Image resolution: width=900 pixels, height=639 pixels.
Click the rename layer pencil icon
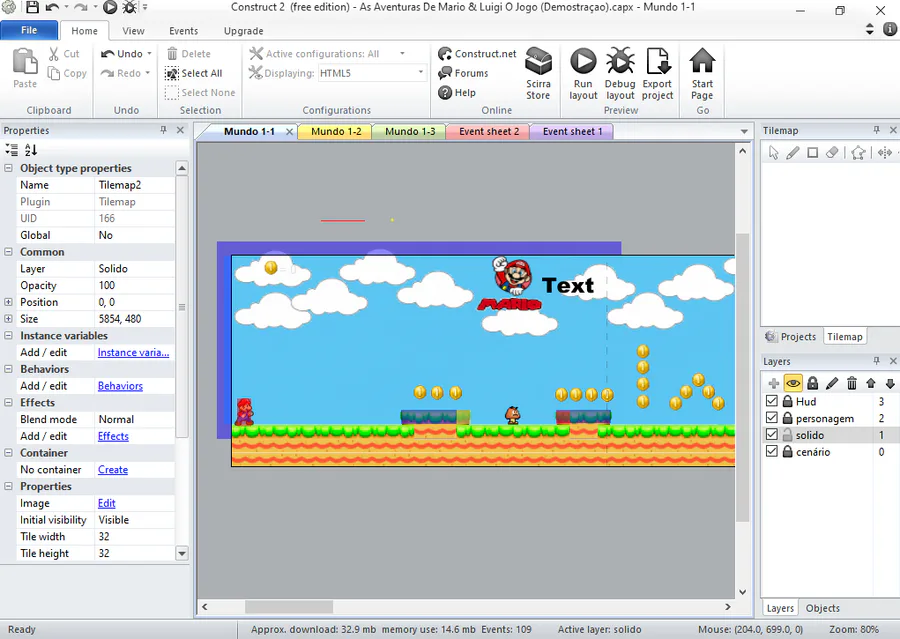coord(832,384)
